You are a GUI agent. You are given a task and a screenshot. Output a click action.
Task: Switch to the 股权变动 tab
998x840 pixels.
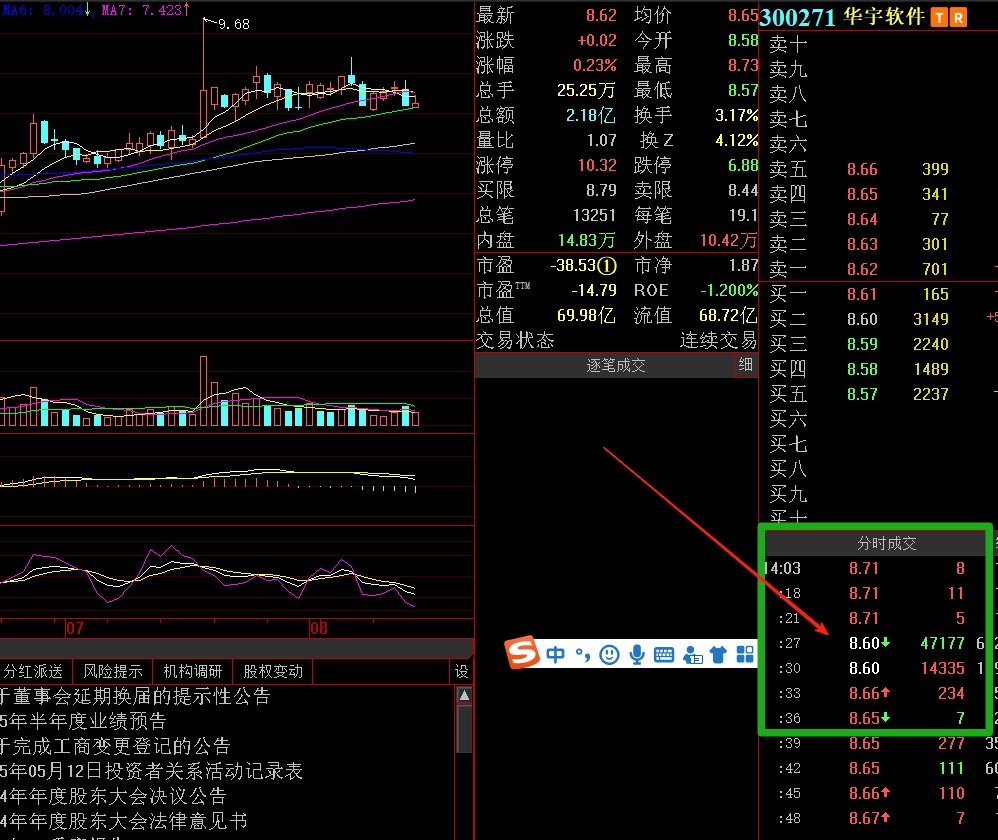273,671
